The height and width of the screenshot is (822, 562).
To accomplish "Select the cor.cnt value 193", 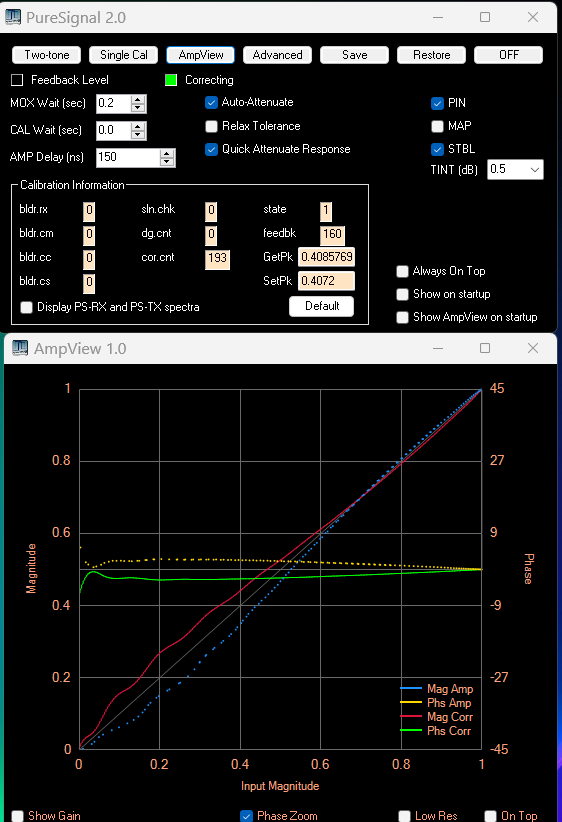I will point(217,258).
